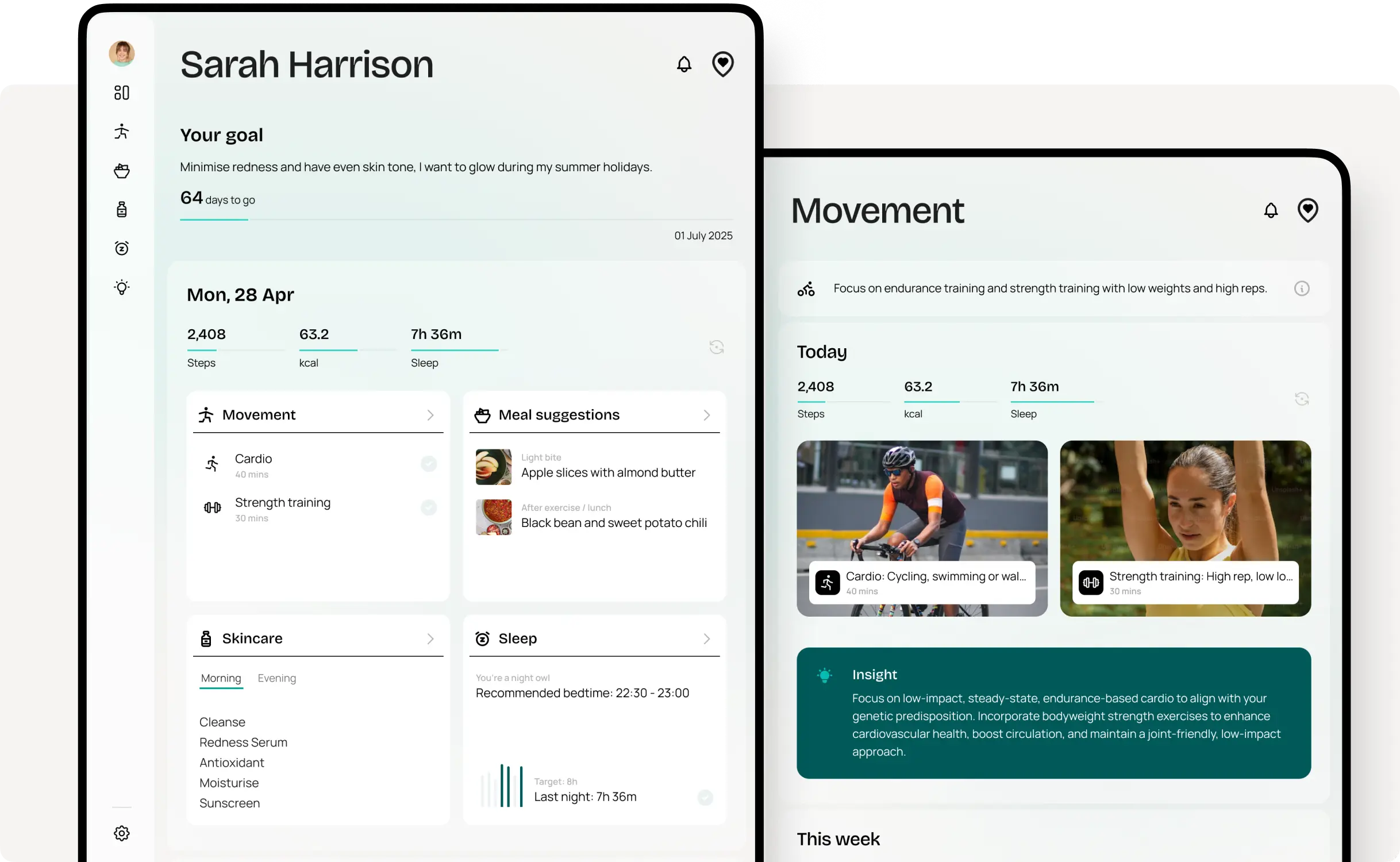Click running badge on Cardio photo card
The image size is (1400, 862).
pyautogui.click(x=828, y=583)
